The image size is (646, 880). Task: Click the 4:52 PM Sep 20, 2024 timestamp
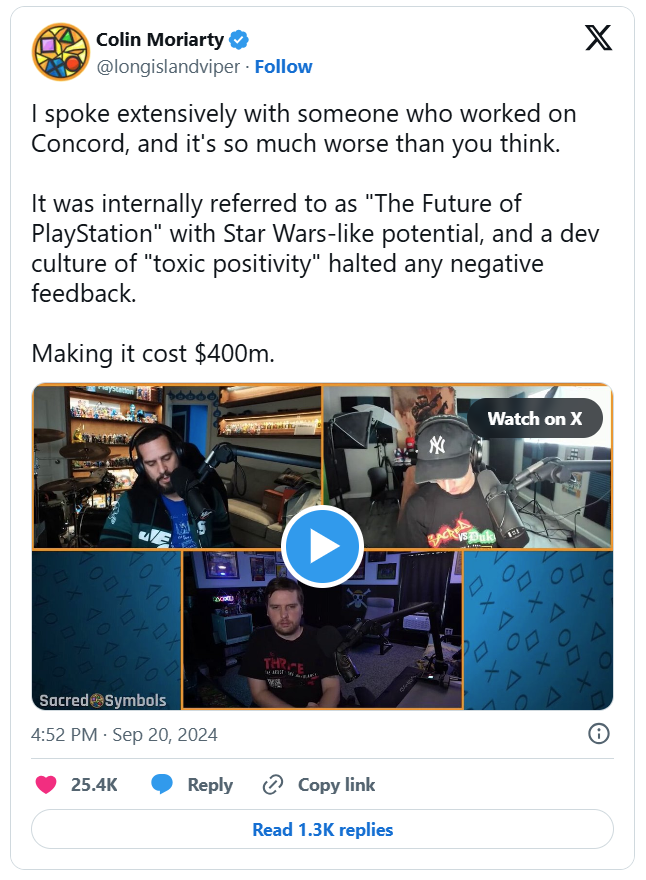click(124, 735)
